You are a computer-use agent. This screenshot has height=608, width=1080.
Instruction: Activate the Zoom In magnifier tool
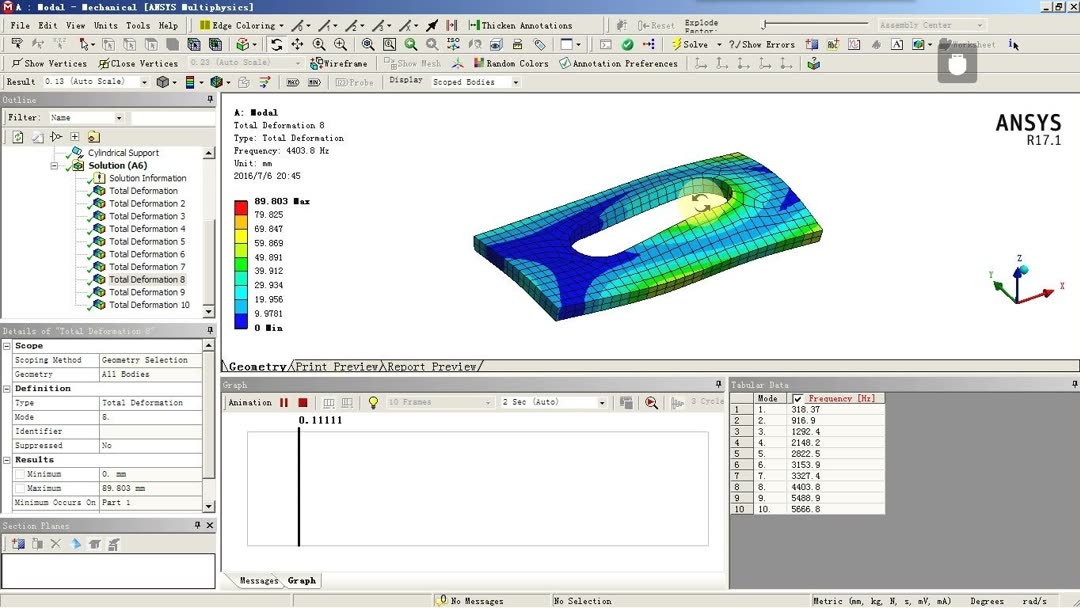[x=339, y=45]
